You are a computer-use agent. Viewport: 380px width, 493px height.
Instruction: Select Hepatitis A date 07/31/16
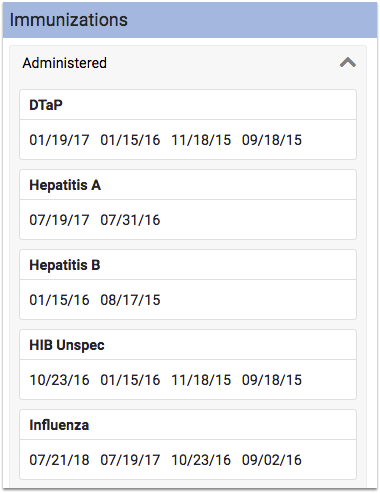[130, 220]
